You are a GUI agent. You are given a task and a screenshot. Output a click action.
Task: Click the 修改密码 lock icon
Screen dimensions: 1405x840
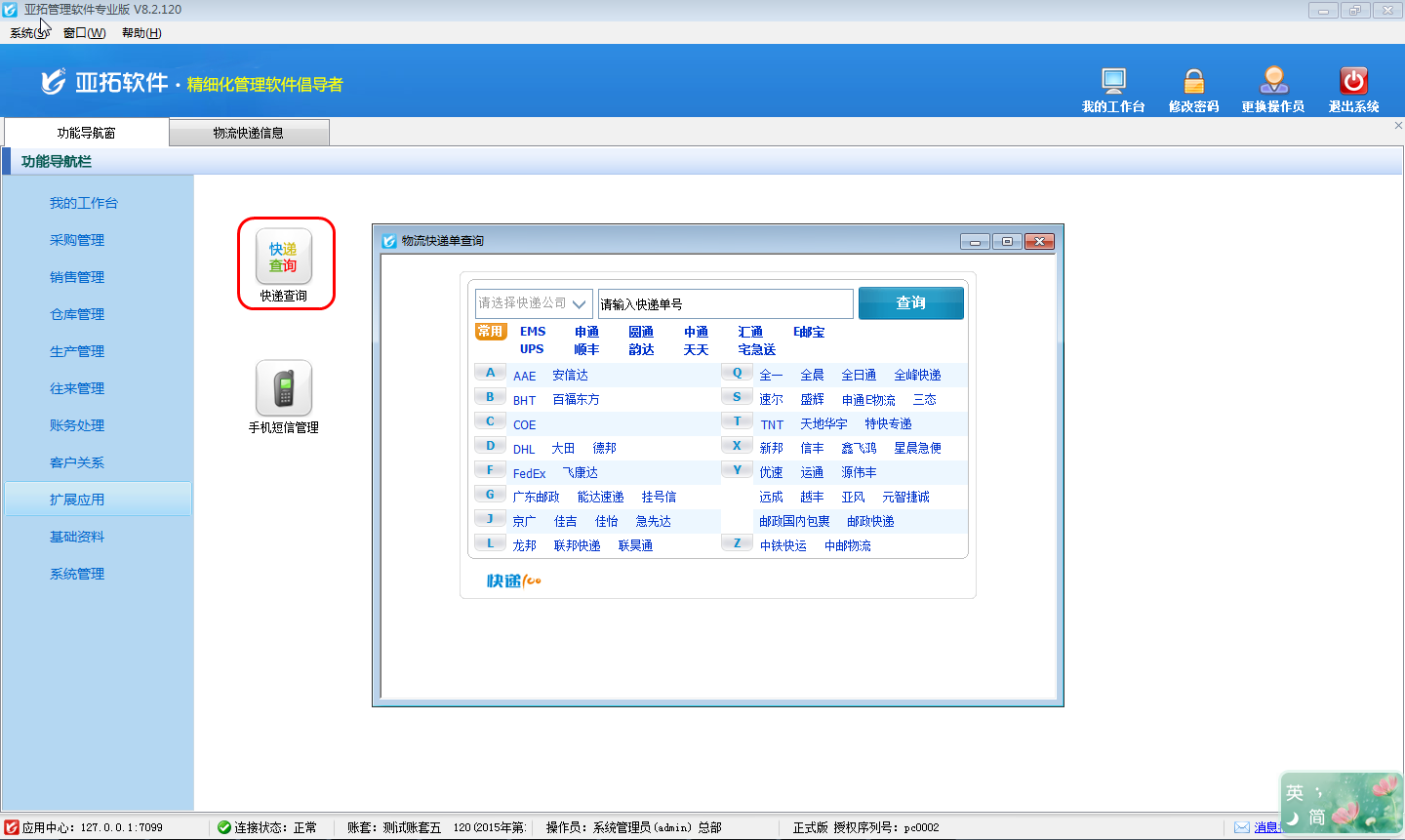point(1193,81)
